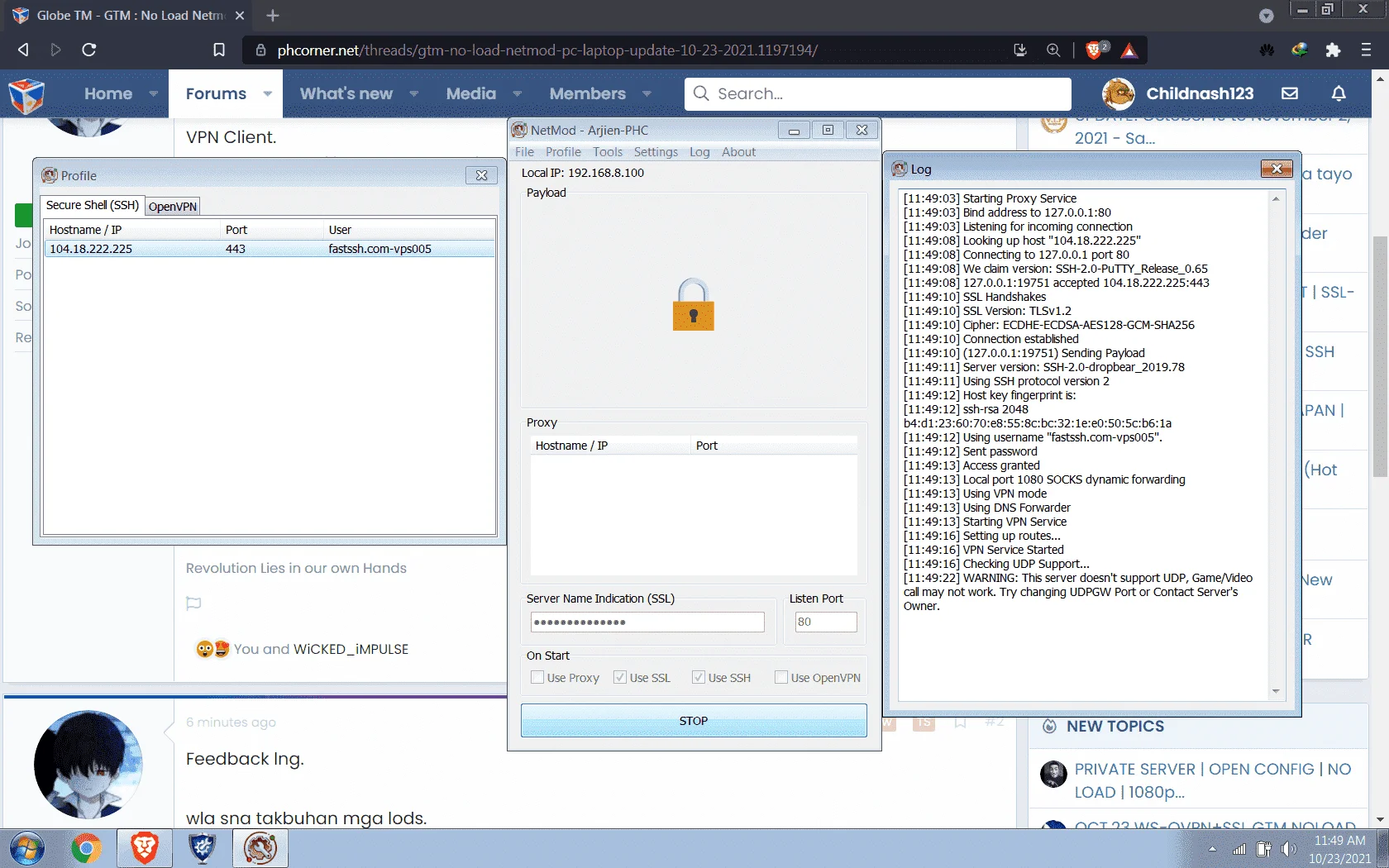Expand the Media dropdown arrow

518,93
